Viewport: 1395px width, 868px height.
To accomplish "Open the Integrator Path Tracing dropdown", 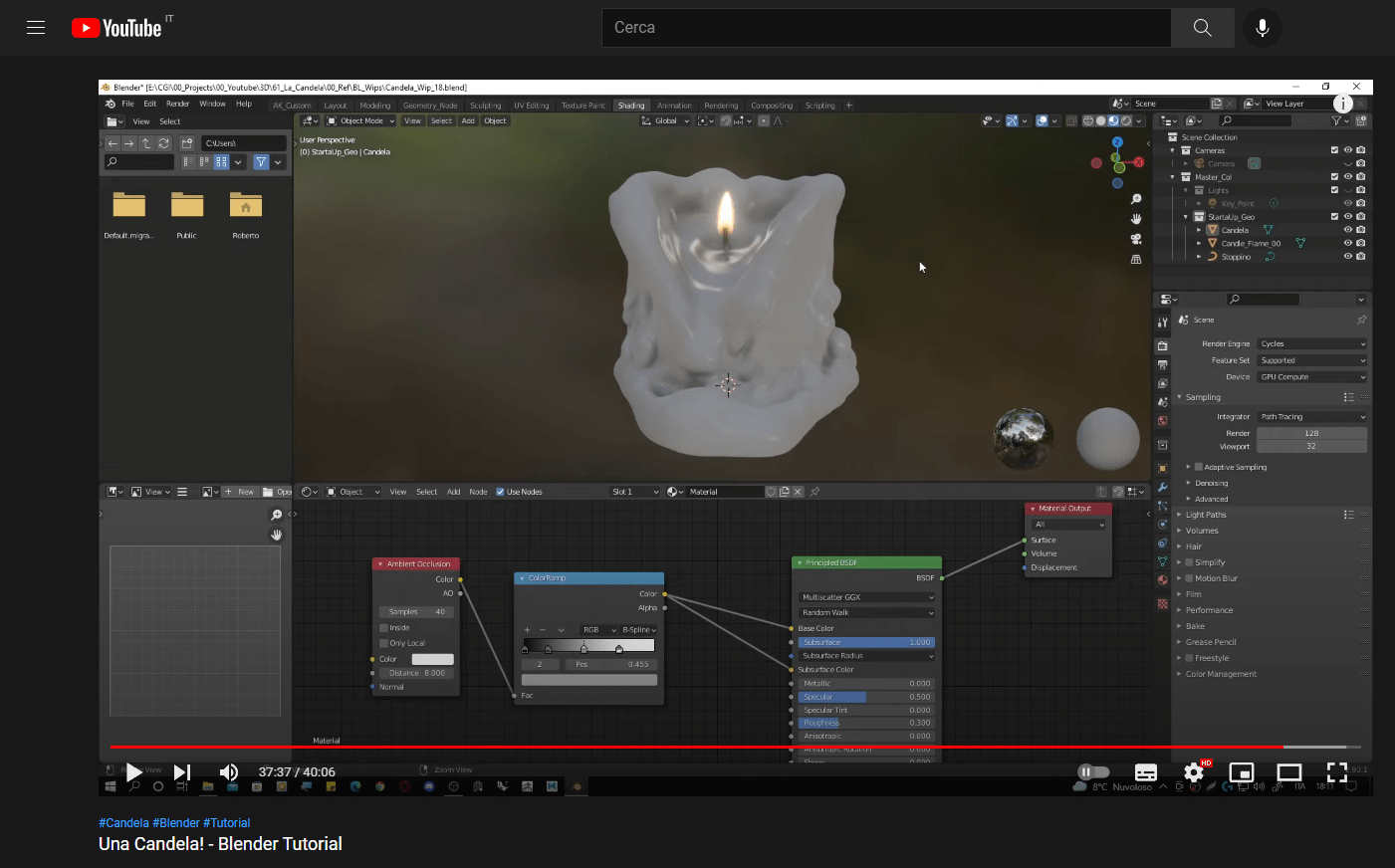I will [x=1312, y=417].
